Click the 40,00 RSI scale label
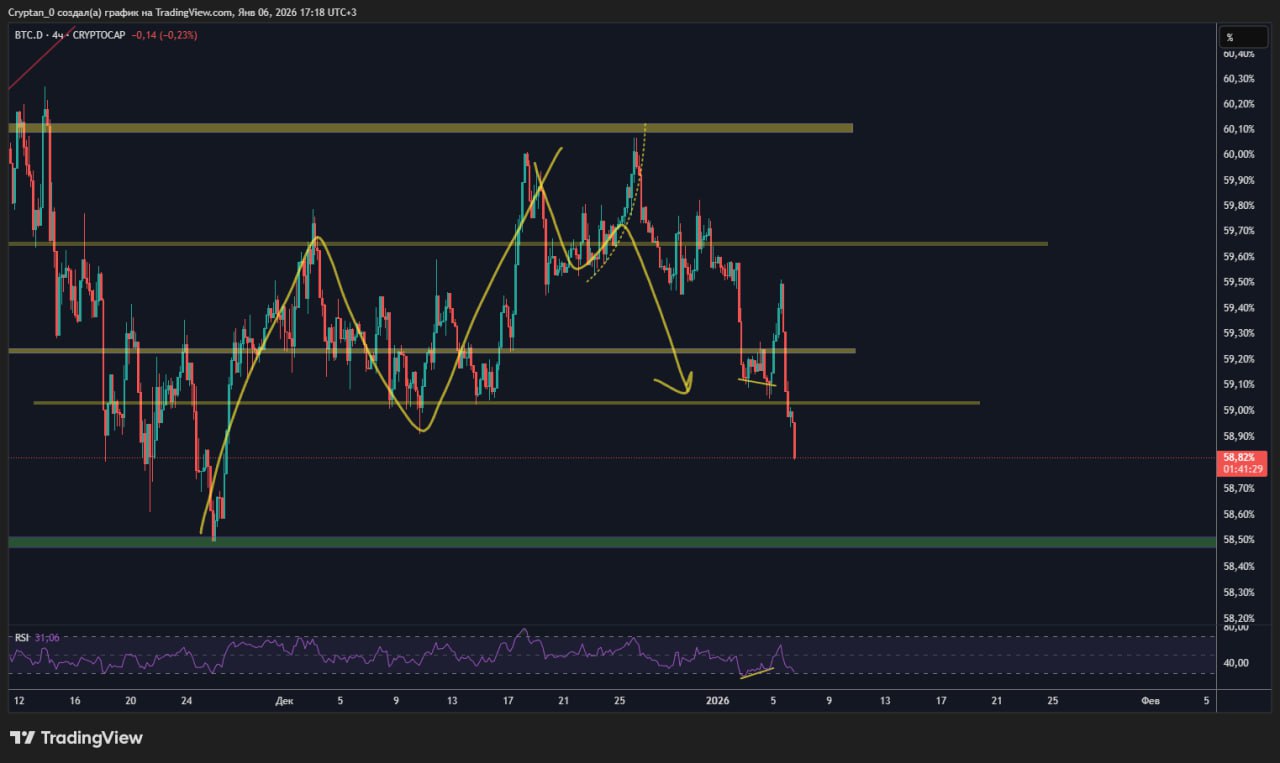This screenshot has width=1280, height=763. click(x=1236, y=662)
